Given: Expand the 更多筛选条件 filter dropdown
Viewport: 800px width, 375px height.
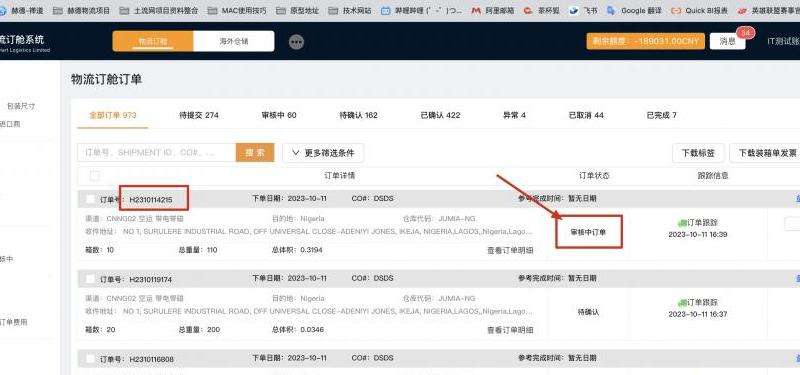Looking at the screenshot, I should click(323, 153).
